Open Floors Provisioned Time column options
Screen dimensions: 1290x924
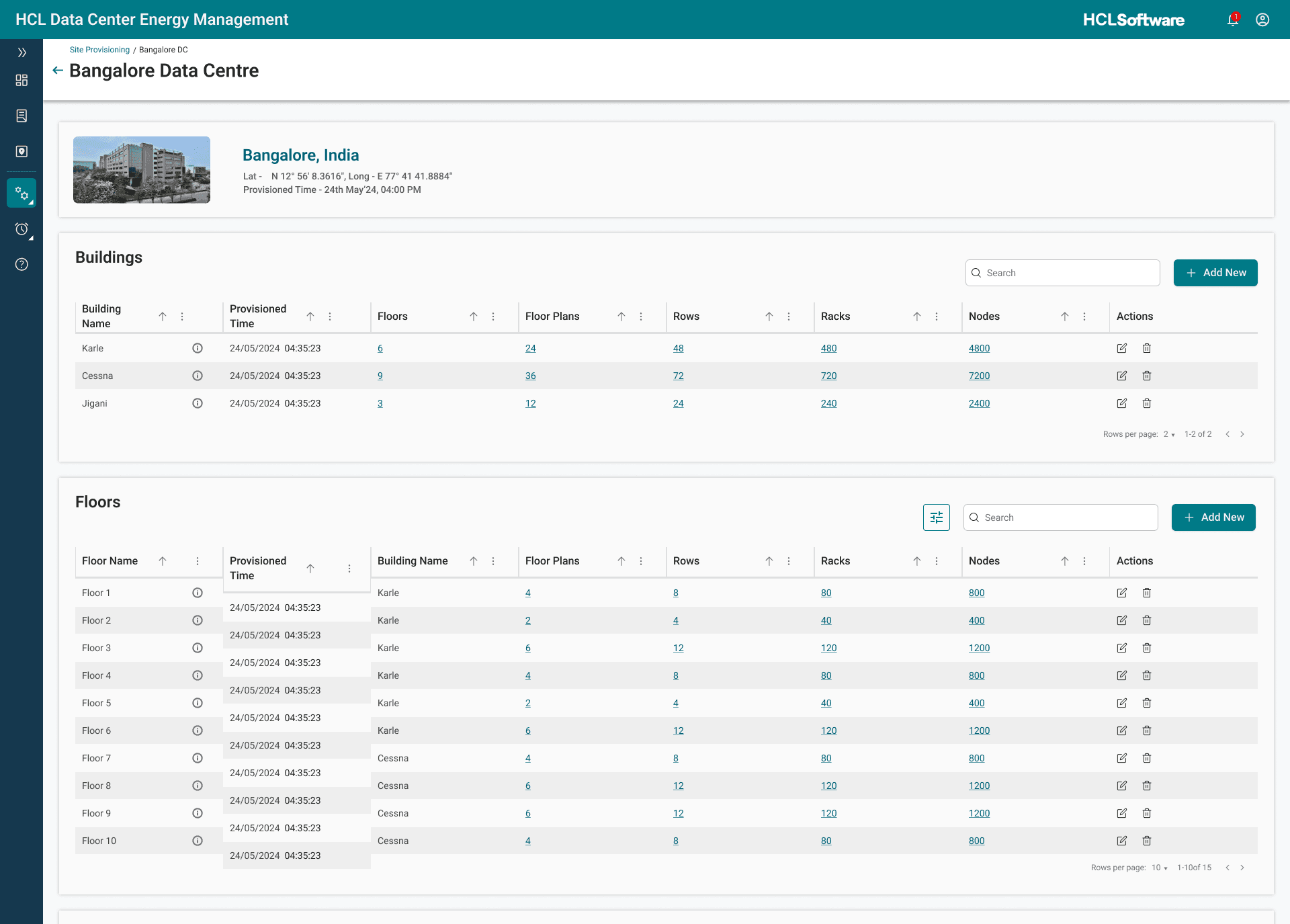[x=349, y=569]
